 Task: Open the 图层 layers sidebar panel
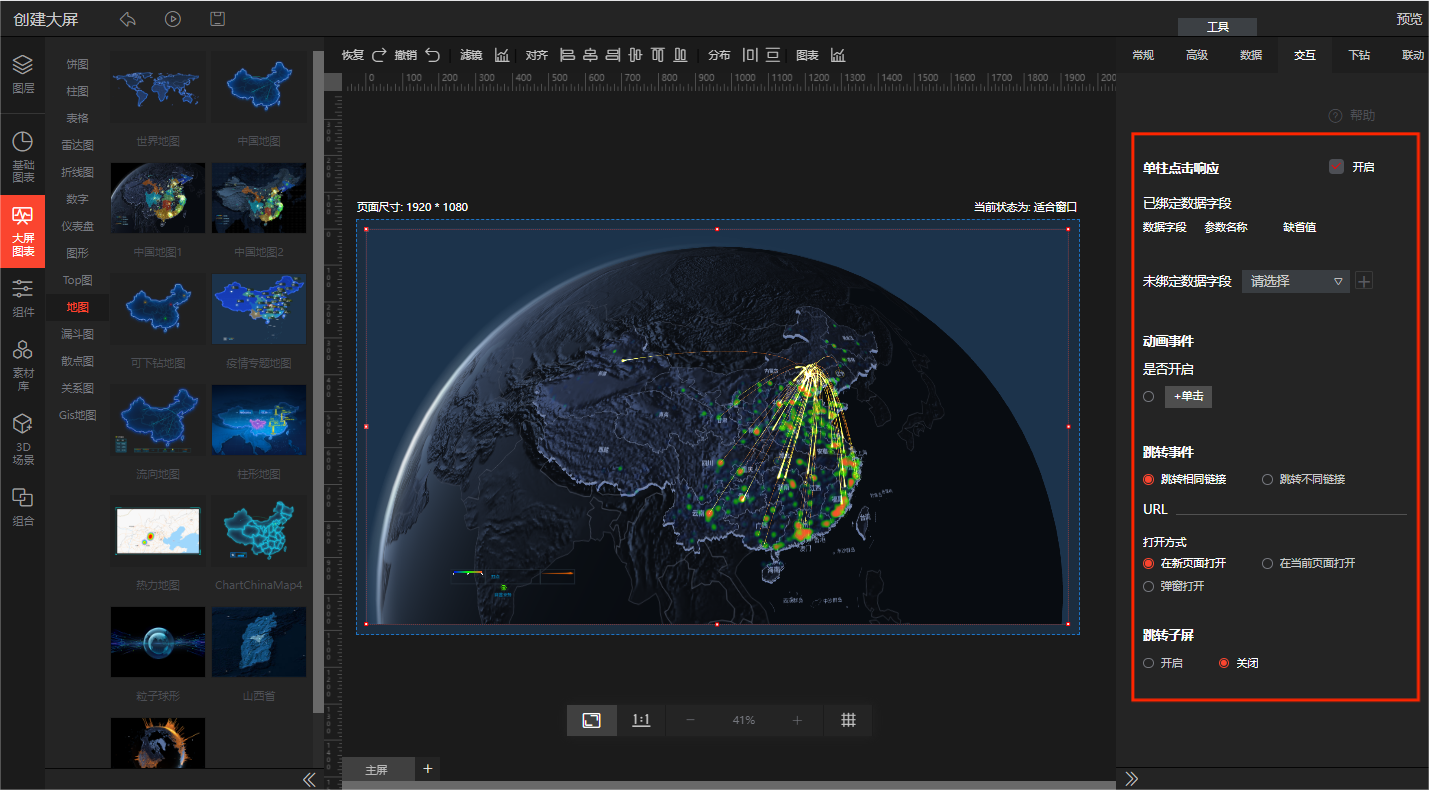tap(23, 74)
